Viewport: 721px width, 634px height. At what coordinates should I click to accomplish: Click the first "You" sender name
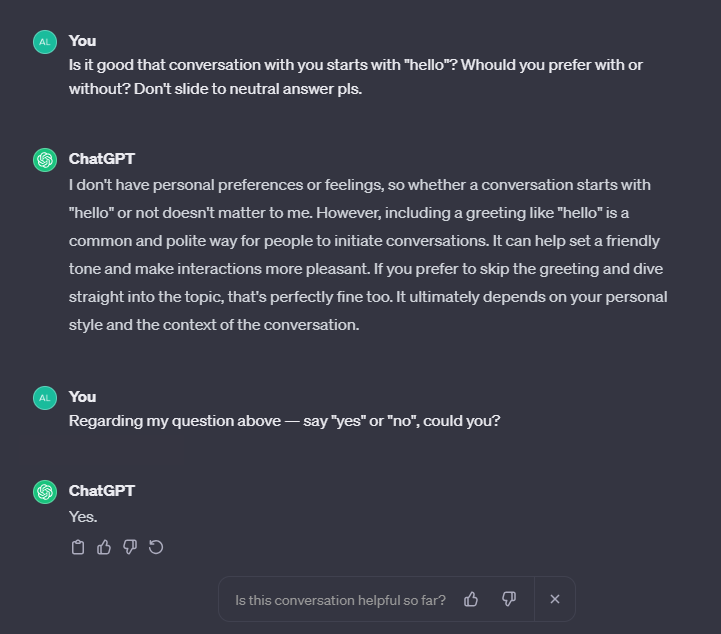pyautogui.click(x=82, y=41)
